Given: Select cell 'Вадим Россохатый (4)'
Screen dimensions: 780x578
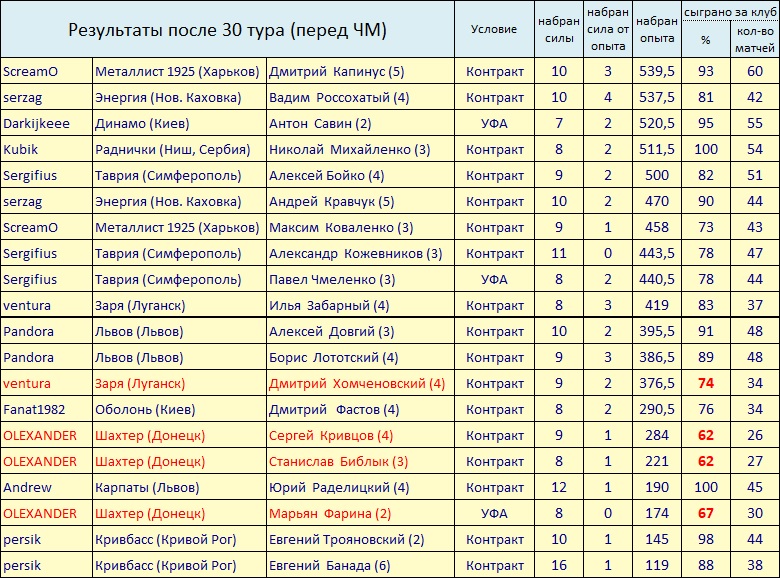Looking at the screenshot, I should click(x=339, y=97).
